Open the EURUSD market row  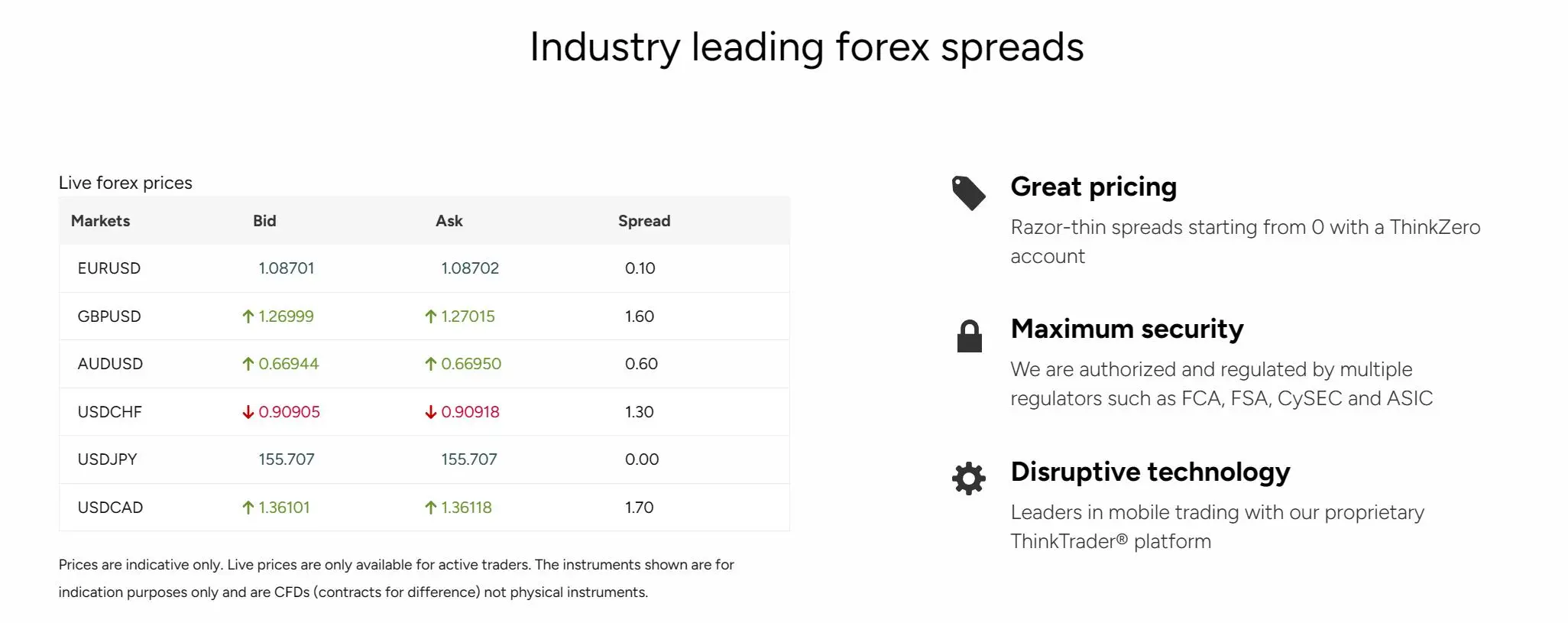tap(424, 268)
